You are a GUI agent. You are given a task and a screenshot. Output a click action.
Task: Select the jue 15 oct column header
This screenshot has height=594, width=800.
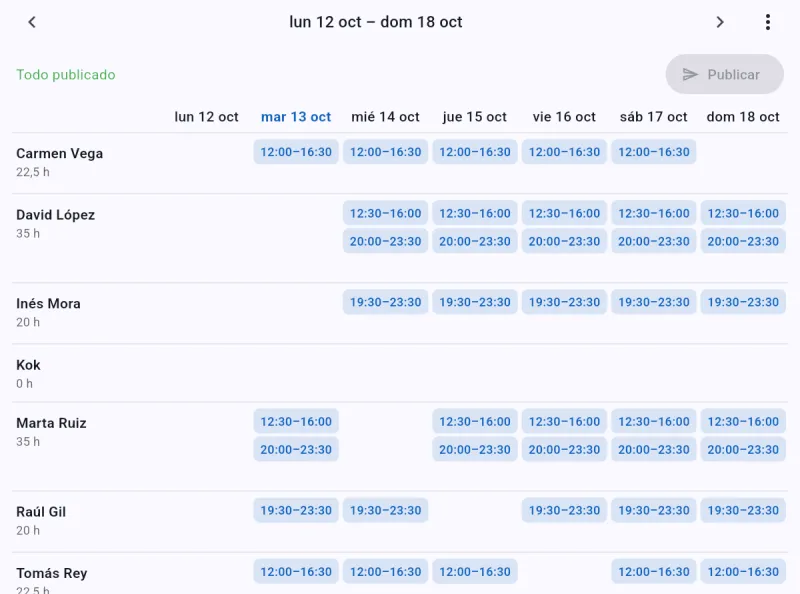tap(474, 117)
